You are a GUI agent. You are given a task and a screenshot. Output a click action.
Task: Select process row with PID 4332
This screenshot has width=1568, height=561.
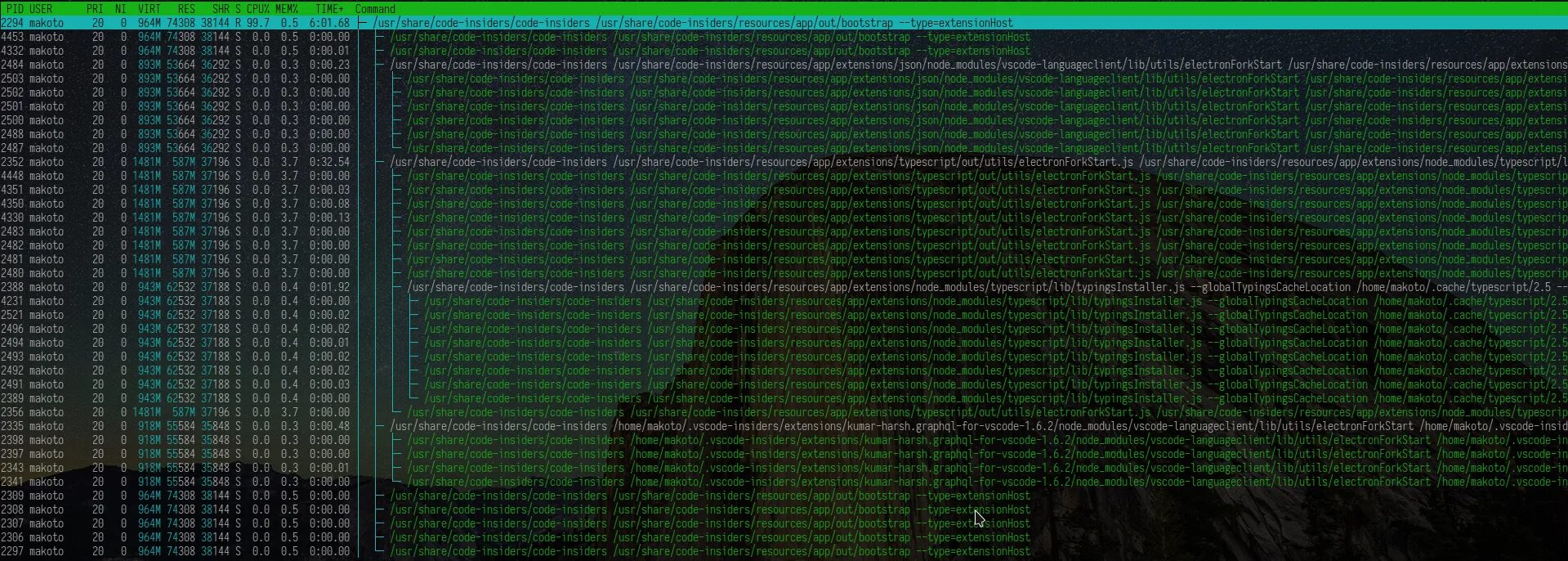784,51
